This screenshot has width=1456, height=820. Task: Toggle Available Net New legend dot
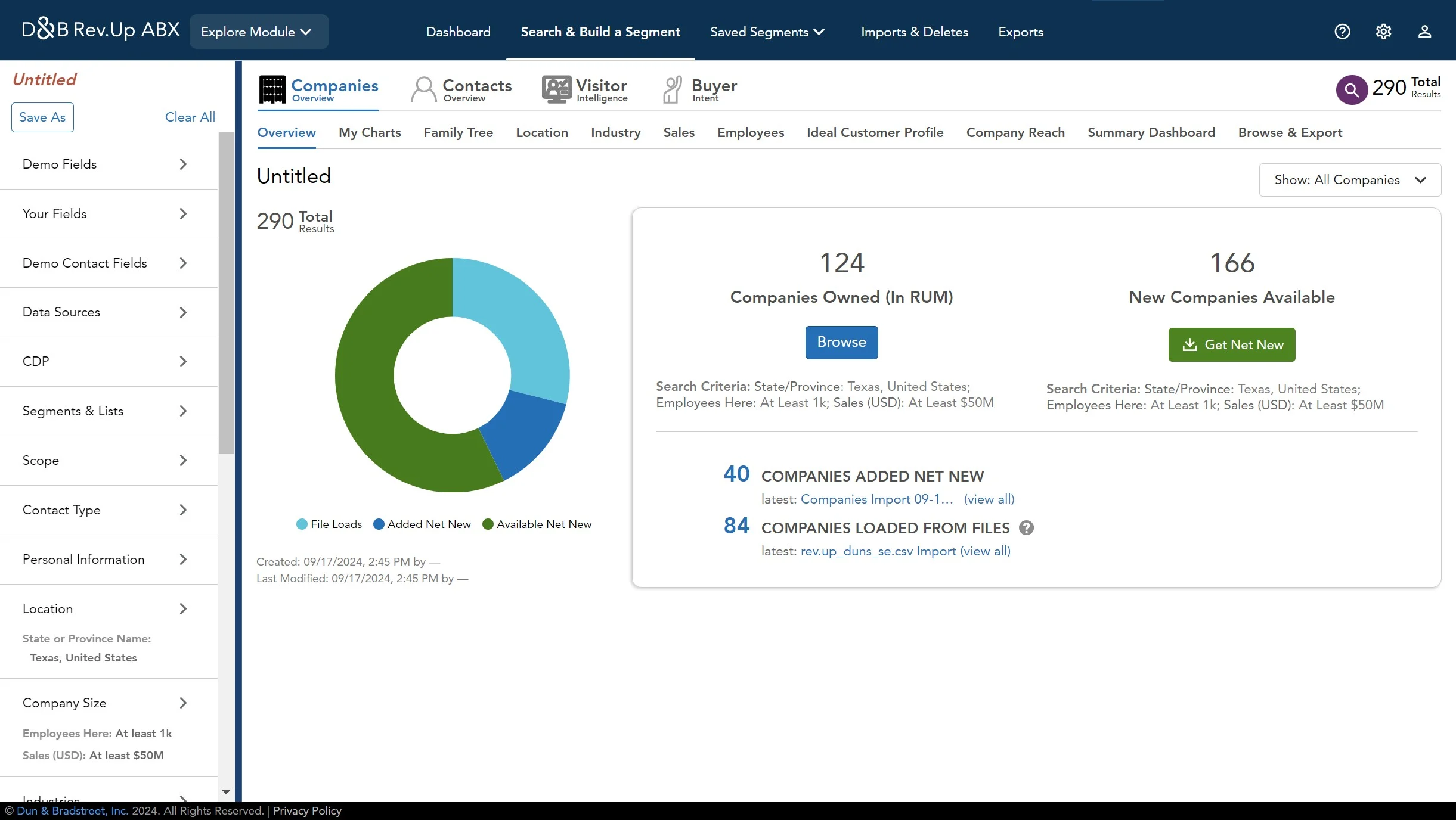488,524
